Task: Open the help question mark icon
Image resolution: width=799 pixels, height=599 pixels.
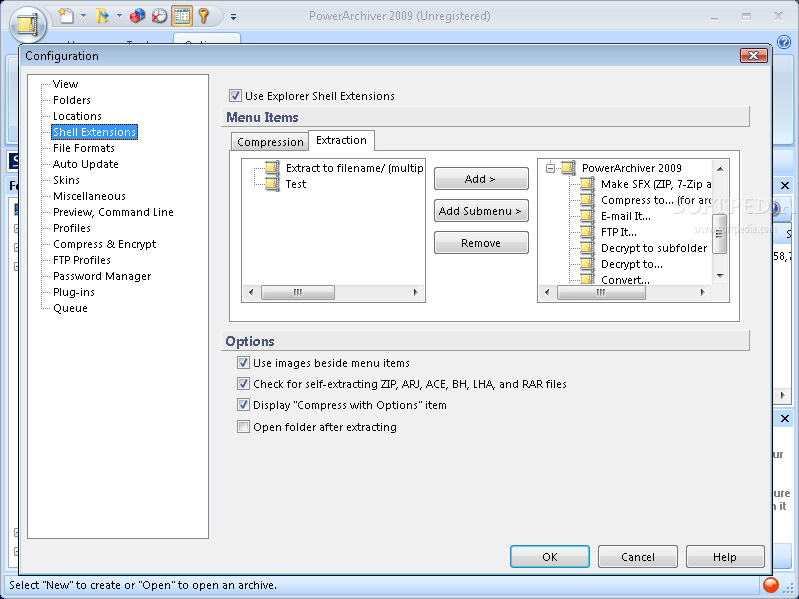Action: (784, 42)
